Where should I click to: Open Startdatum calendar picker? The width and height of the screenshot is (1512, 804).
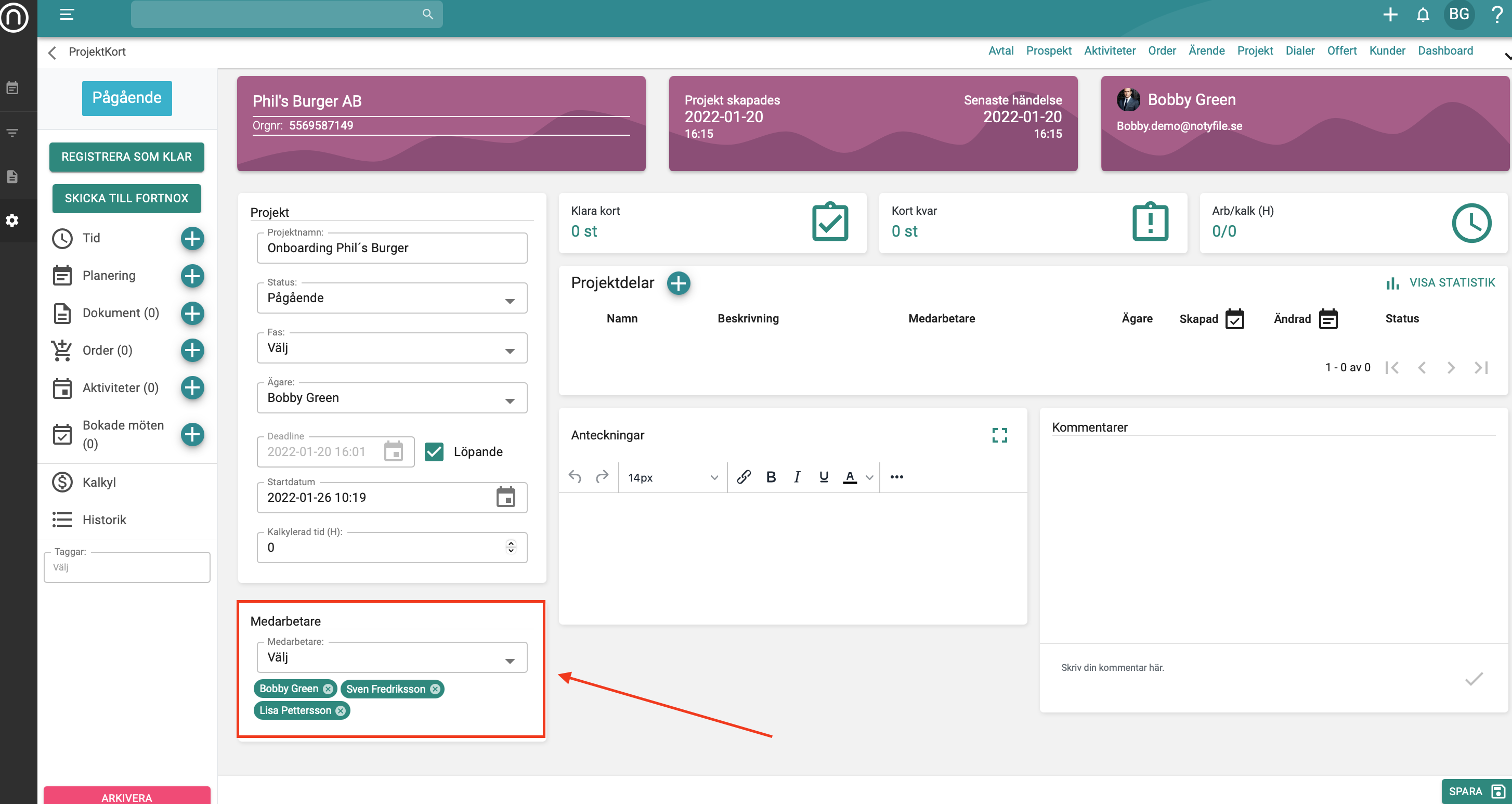(x=505, y=498)
